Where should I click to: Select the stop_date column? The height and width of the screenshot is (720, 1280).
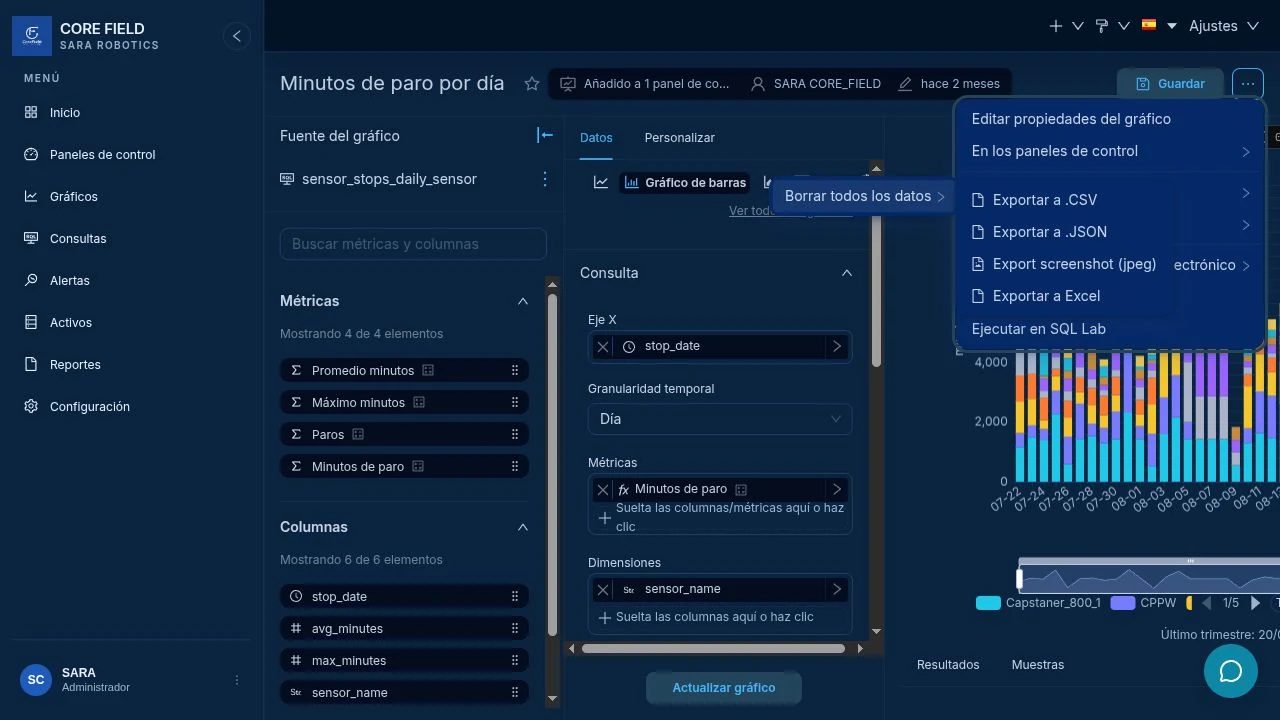(404, 597)
